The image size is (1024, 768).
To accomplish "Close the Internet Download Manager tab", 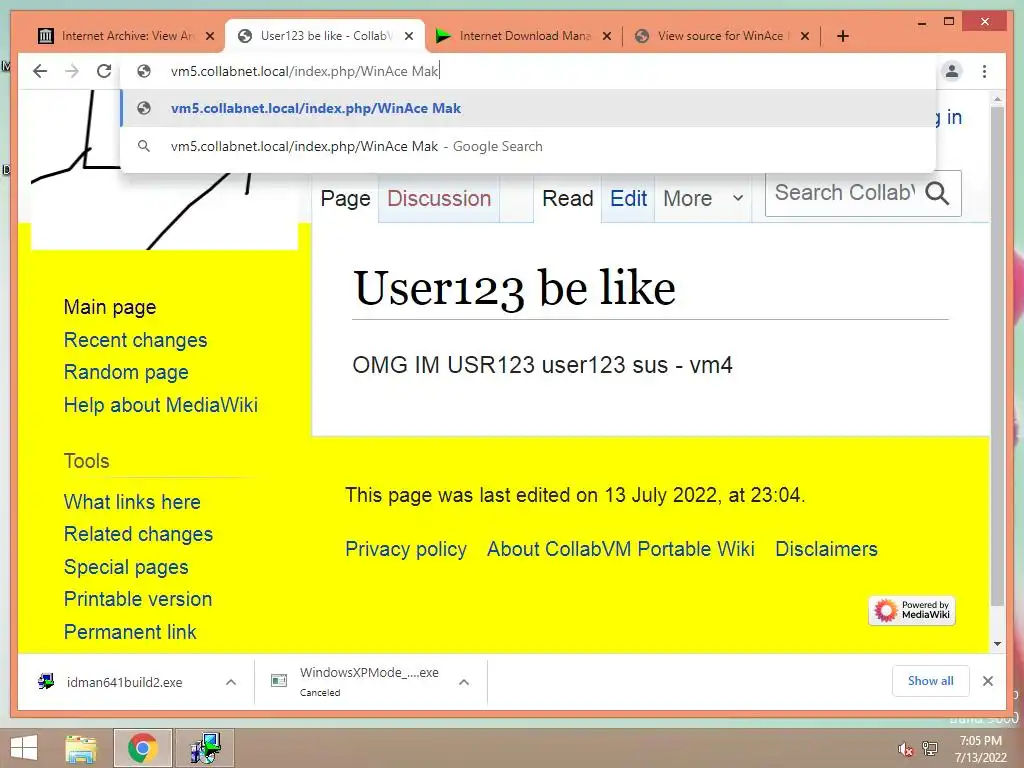I will 607,36.
